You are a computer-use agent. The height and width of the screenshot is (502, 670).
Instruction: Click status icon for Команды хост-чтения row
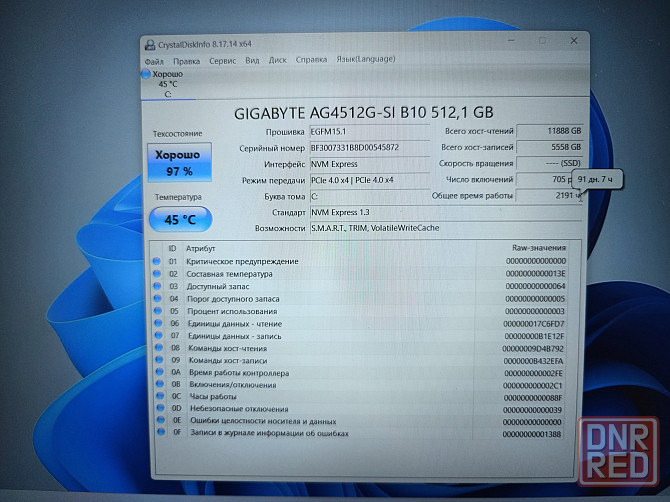pyautogui.click(x=159, y=348)
